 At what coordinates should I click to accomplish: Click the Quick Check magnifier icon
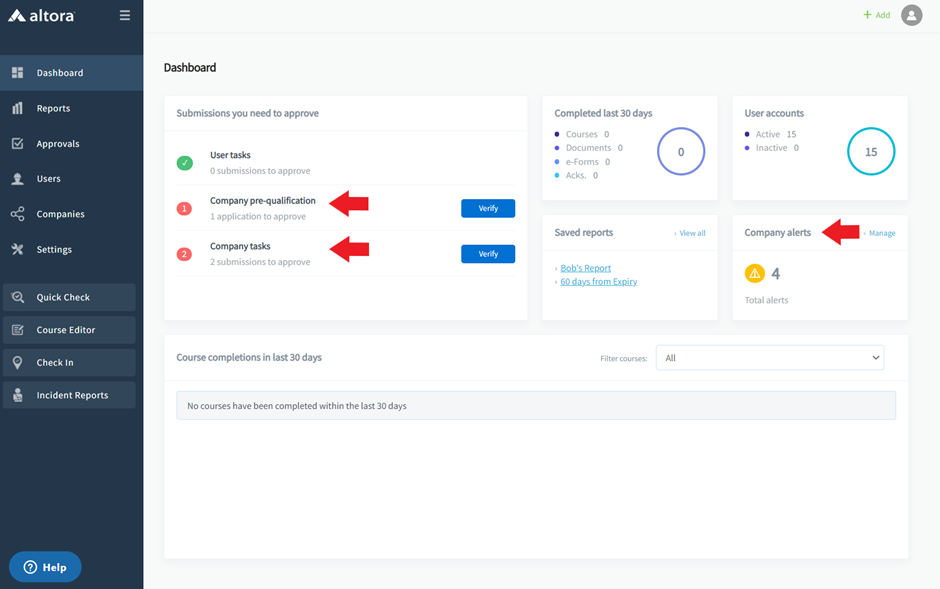point(18,297)
